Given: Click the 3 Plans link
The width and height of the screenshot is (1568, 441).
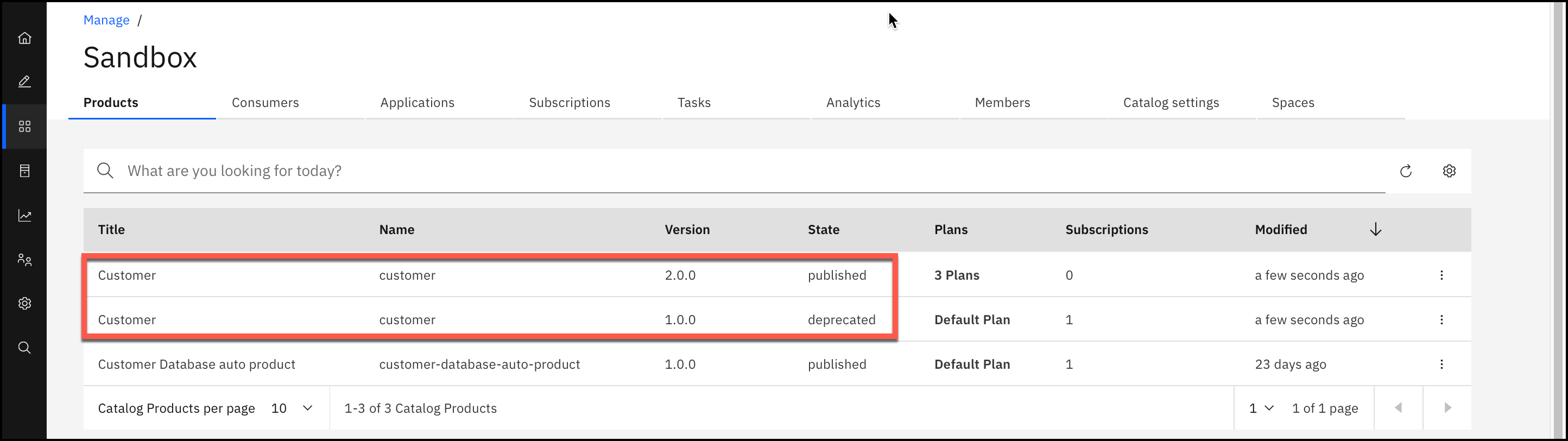Looking at the screenshot, I should (957, 275).
